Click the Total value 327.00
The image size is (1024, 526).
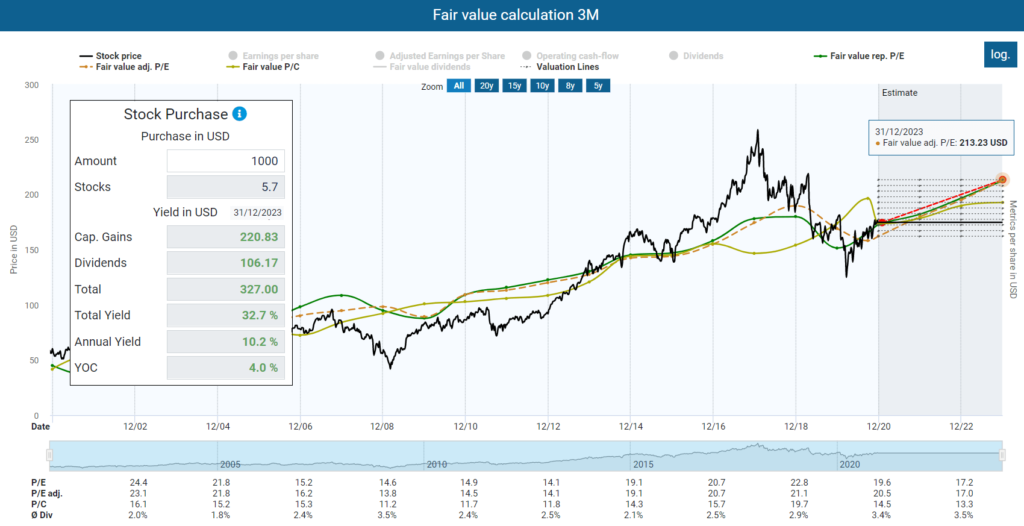pyautogui.click(x=225, y=289)
